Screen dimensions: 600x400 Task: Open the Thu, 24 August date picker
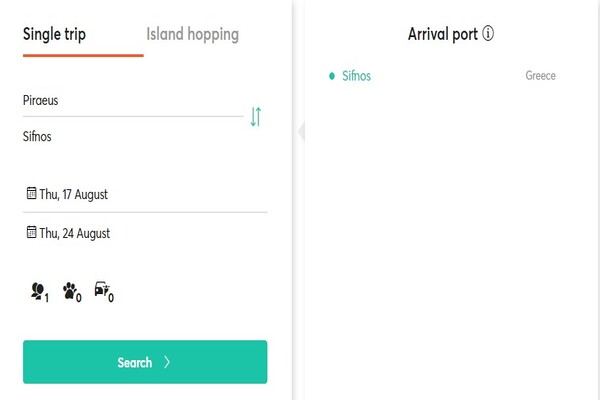(145, 233)
